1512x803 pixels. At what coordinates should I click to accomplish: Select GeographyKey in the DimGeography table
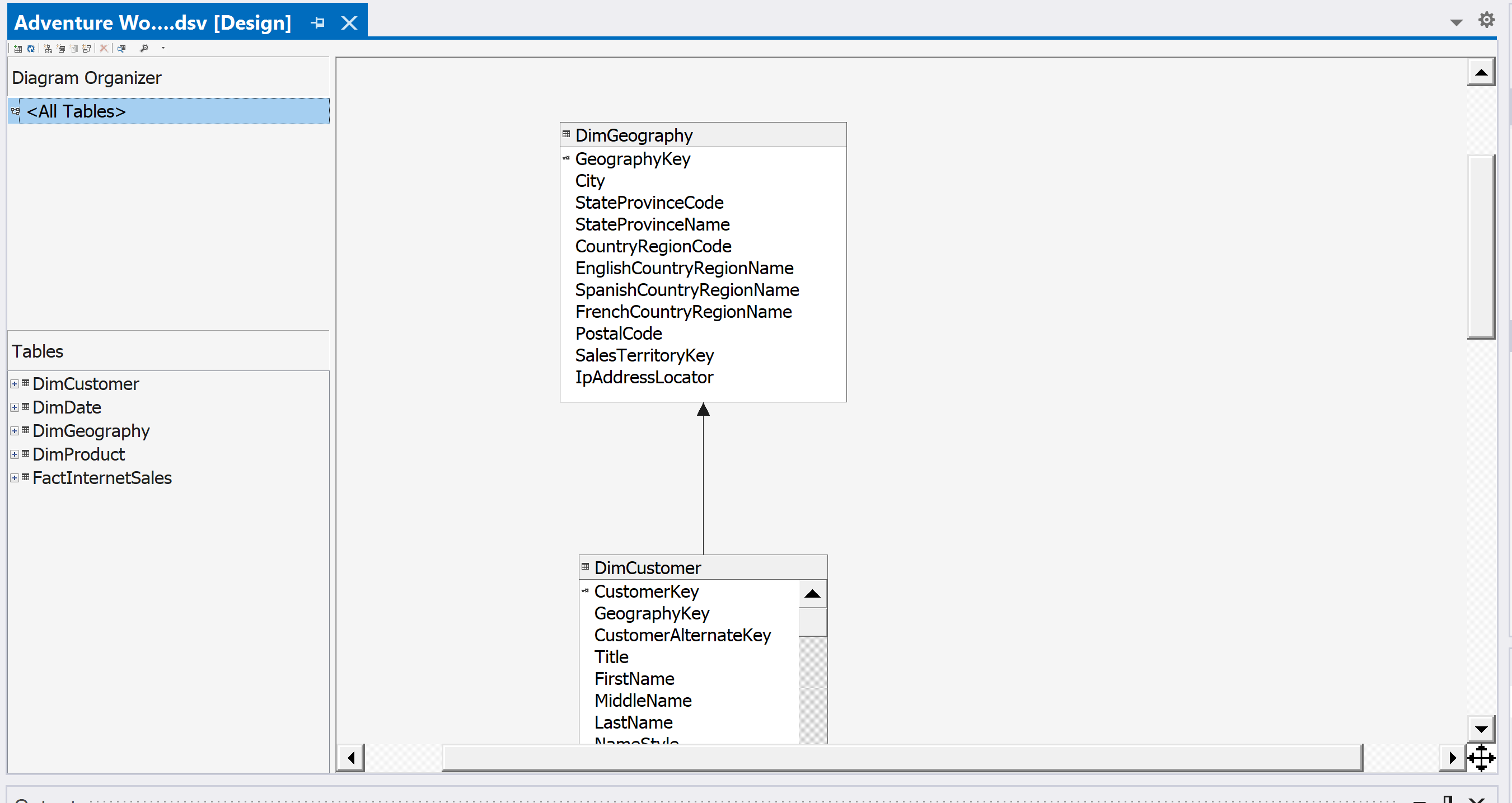pos(632,158)
